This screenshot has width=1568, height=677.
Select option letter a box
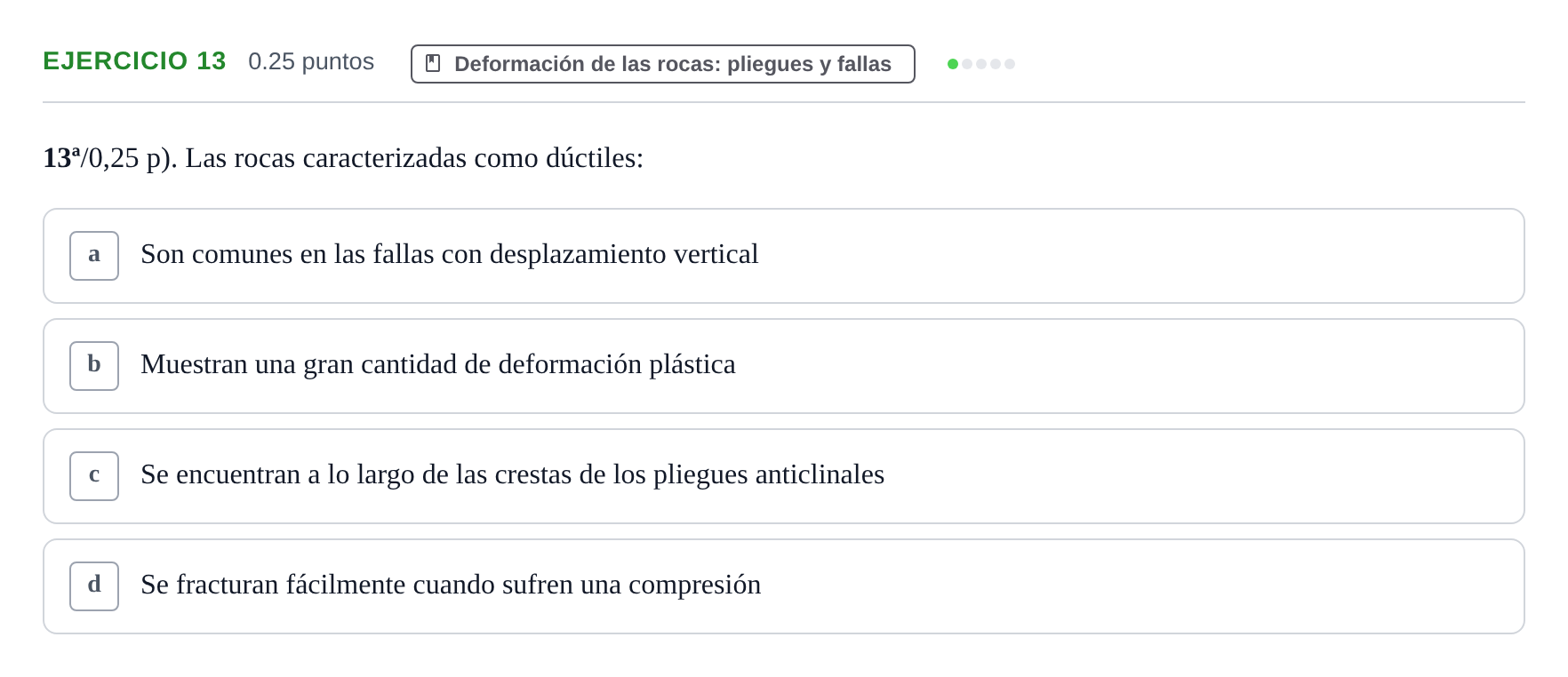94,256
